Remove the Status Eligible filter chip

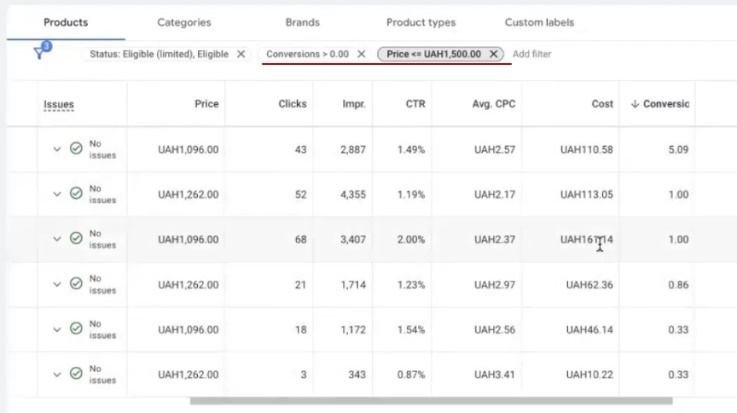tap(241, 54)
